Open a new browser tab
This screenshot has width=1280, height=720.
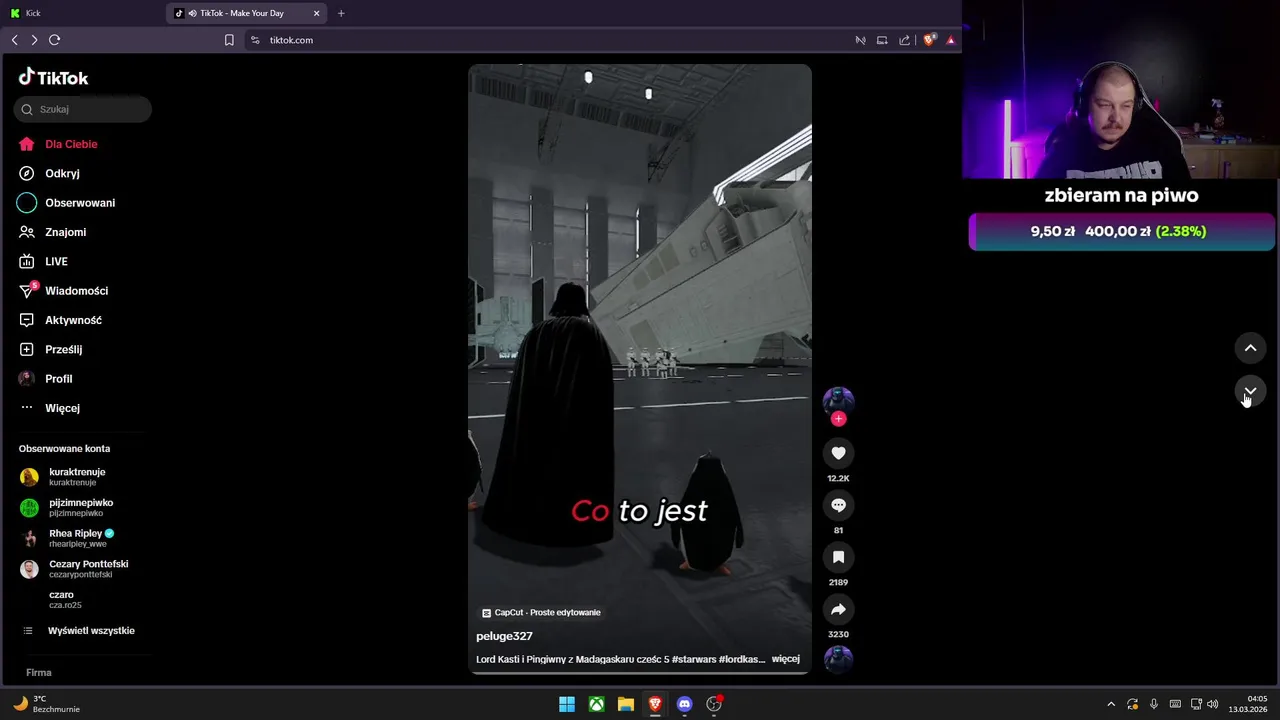[341, 13]
